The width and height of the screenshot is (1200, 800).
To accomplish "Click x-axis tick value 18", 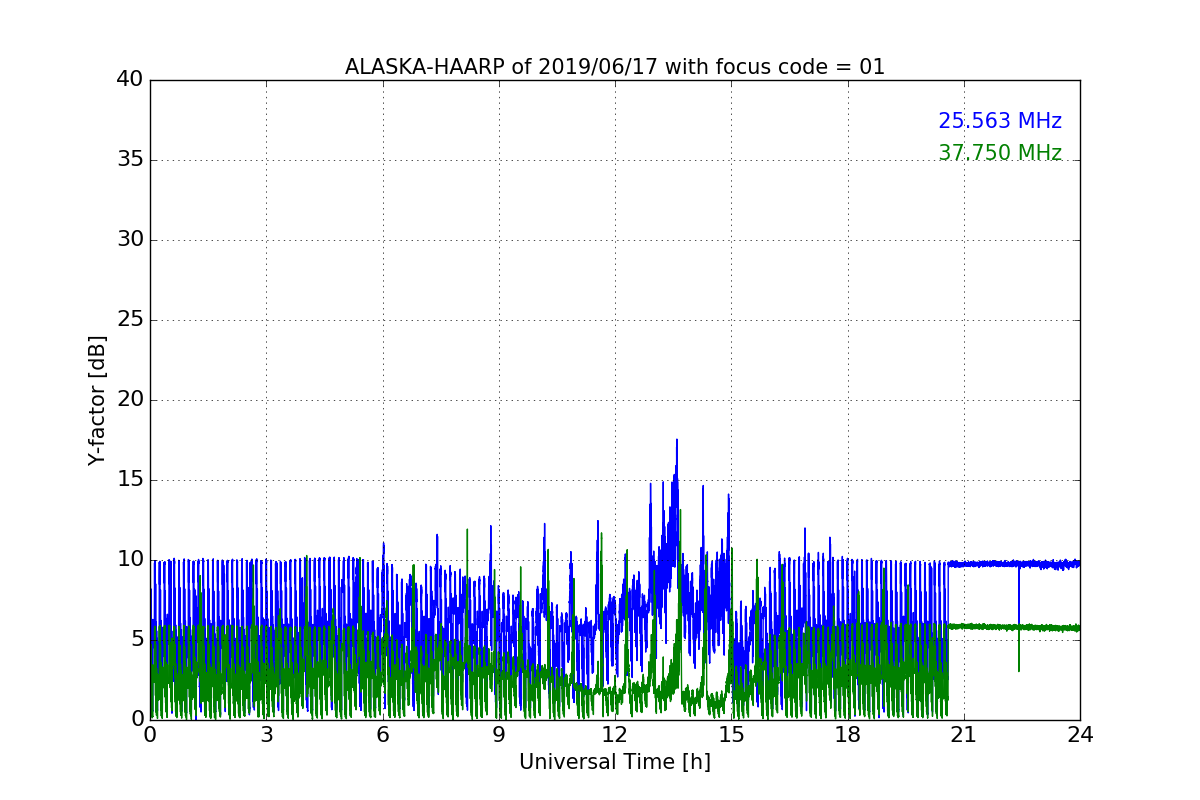I will [x=848, y=735].
